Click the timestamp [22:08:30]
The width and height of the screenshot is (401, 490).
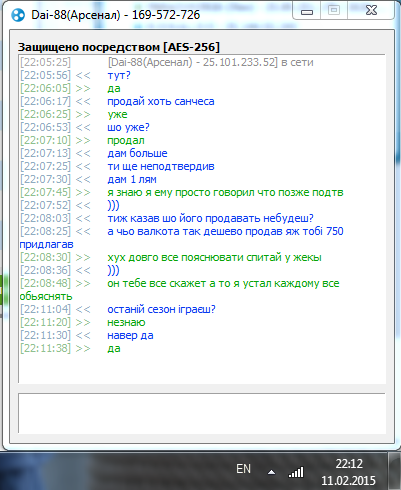(45, 257)
